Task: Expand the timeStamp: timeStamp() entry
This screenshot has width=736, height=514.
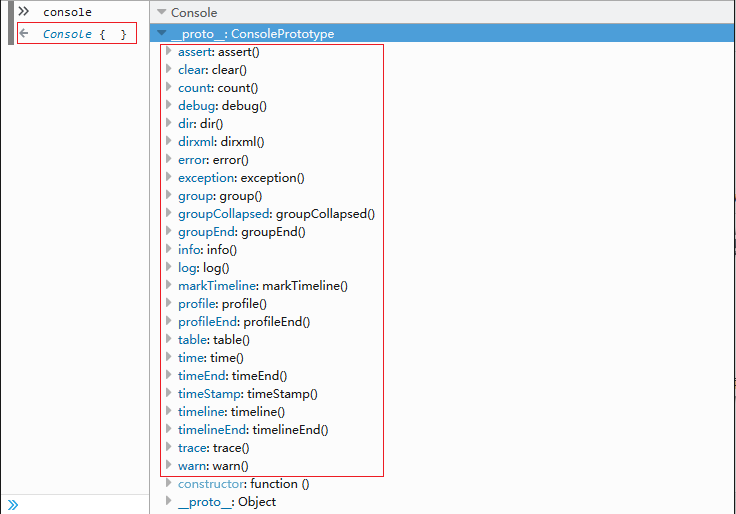Action: tap(169, 393)
